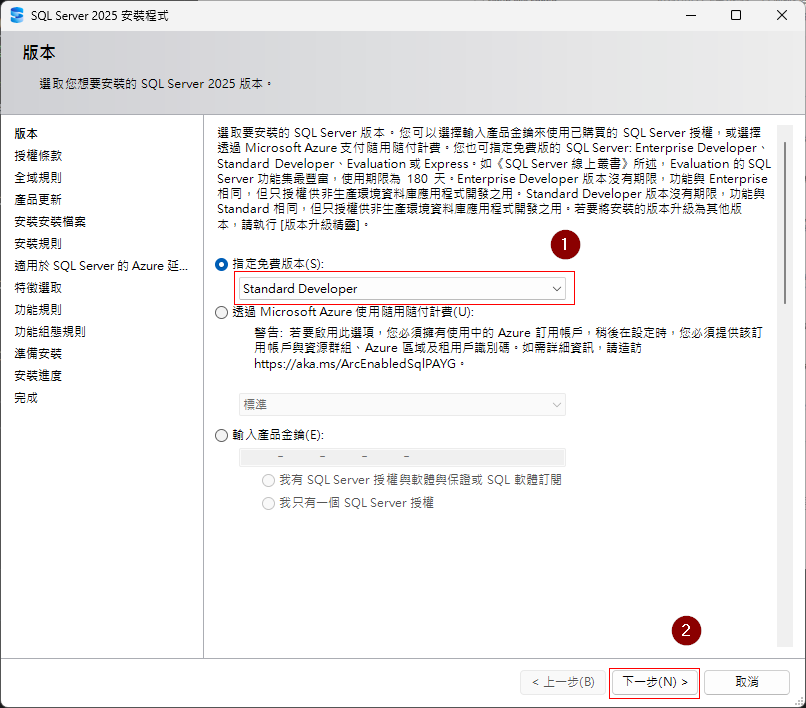
Task: Click the < 上一步(B) button
Action: [563, 682]
